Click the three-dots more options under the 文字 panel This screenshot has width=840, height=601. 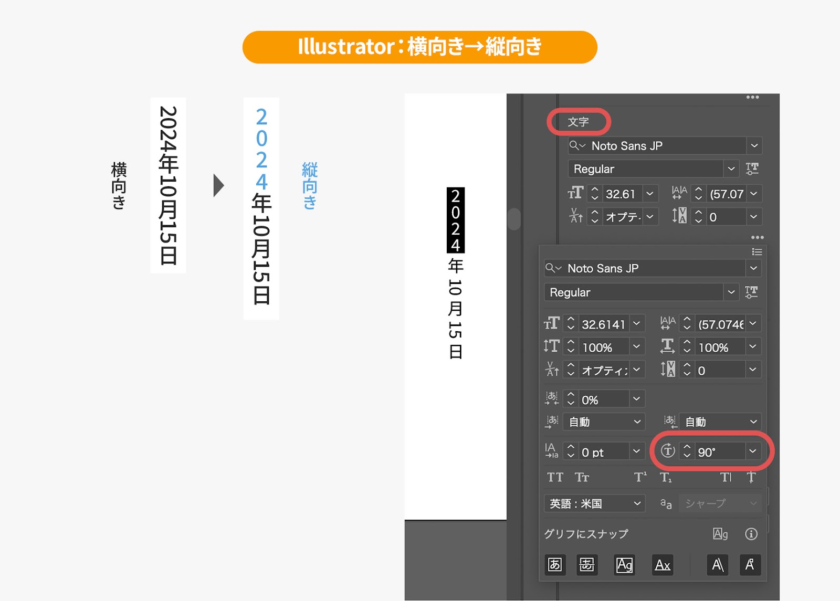756,237
